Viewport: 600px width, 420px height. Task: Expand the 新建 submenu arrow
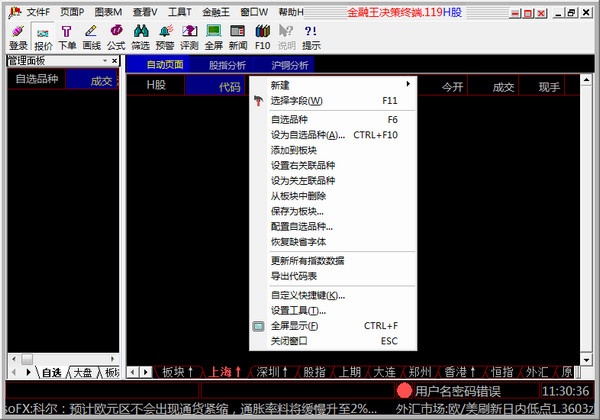[408, 84]
